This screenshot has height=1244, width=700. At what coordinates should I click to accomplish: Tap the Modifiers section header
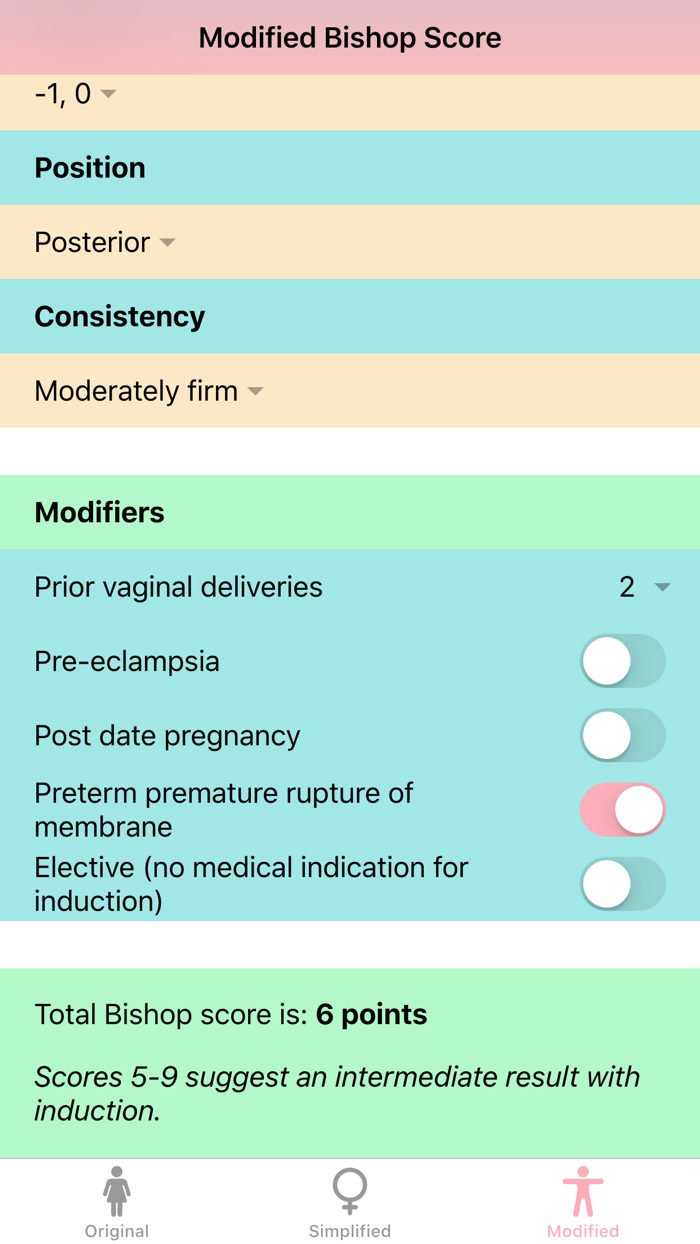coord(100,512)
